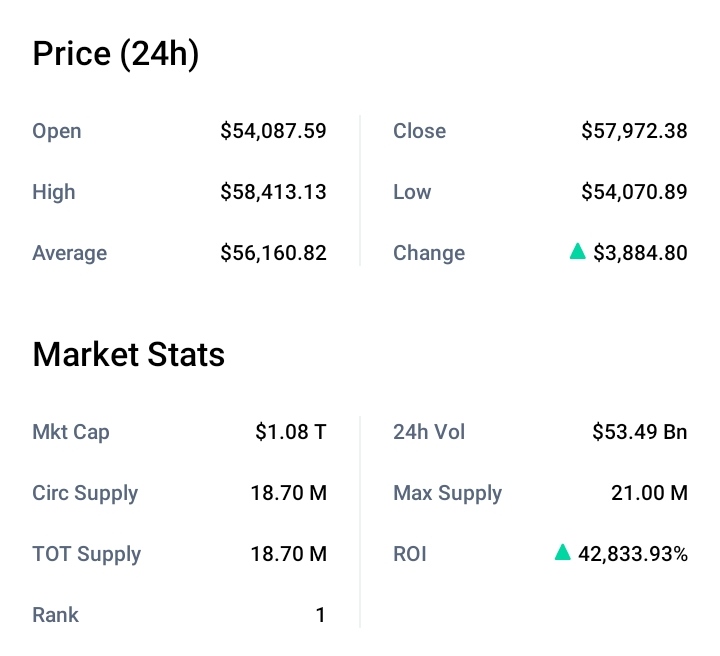Image resolution: width=720 pixels, height=656 pixels.
Task: Click the Change amount $3,884.80
Action: tap(640, 253)
